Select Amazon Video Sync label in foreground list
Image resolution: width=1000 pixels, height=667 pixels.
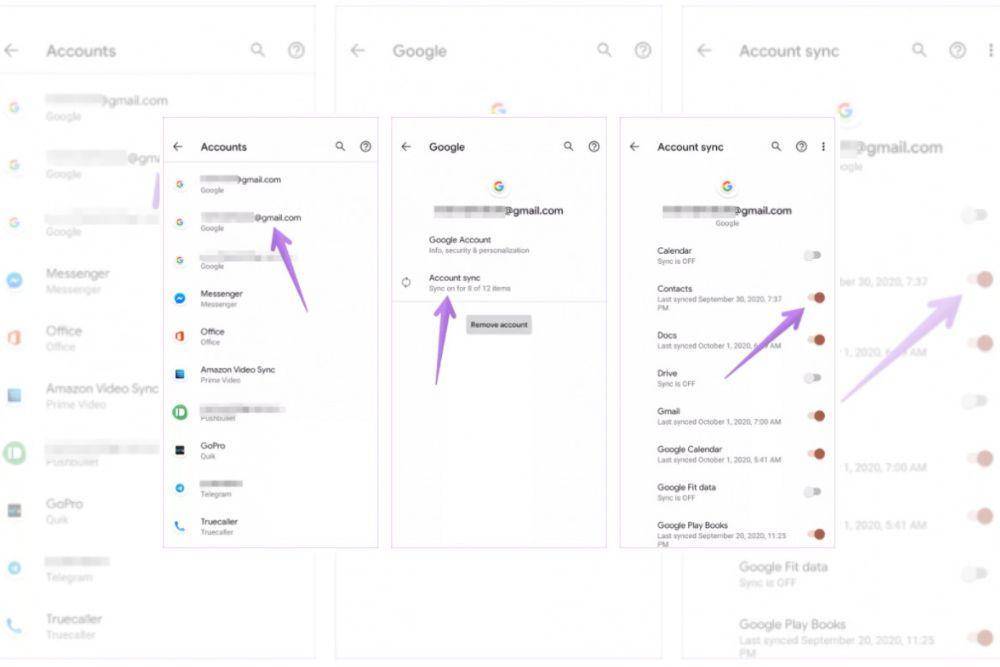click(238, 369)
